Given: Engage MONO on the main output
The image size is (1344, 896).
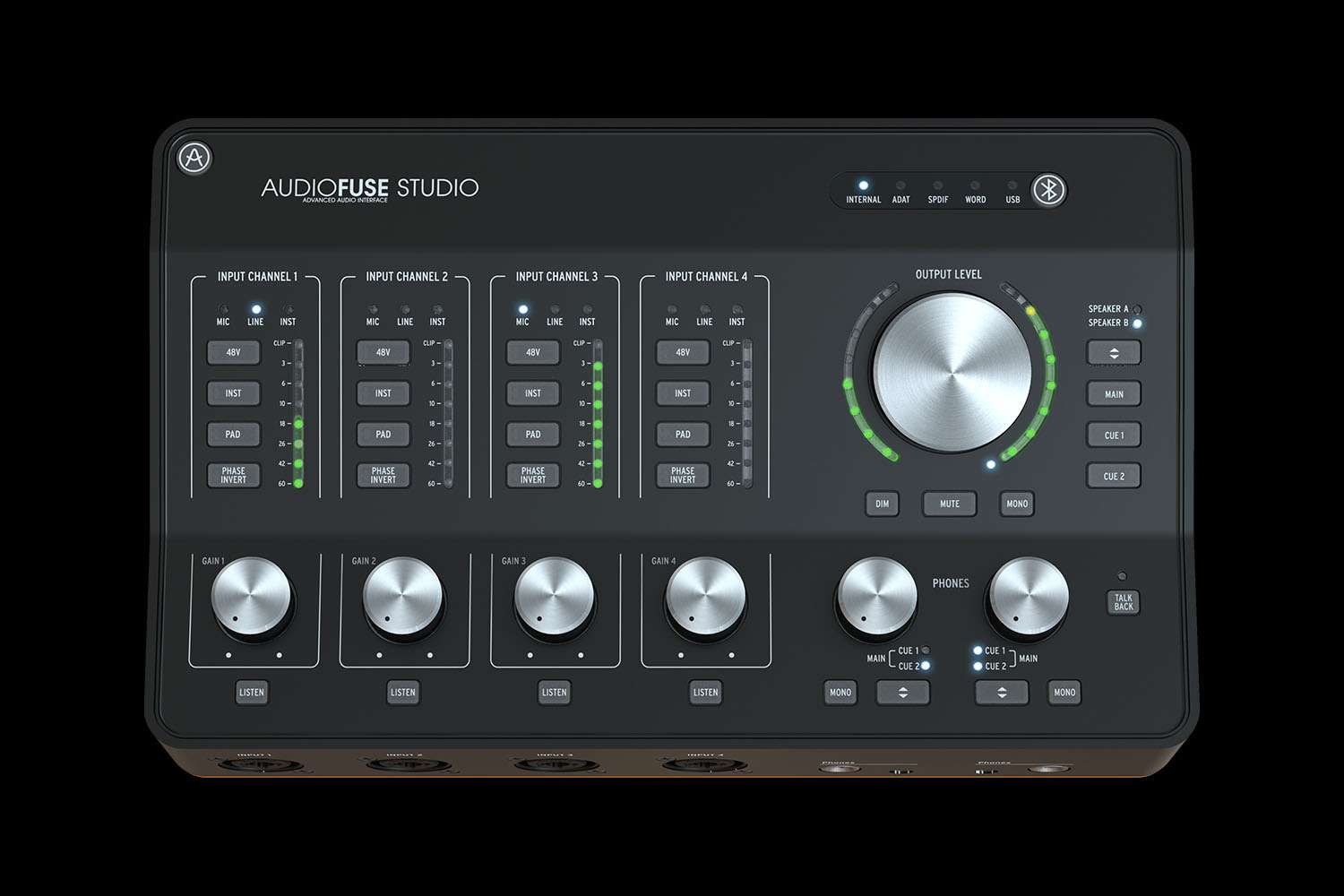Looking at the screenshot, I should tap(1016, 504).
